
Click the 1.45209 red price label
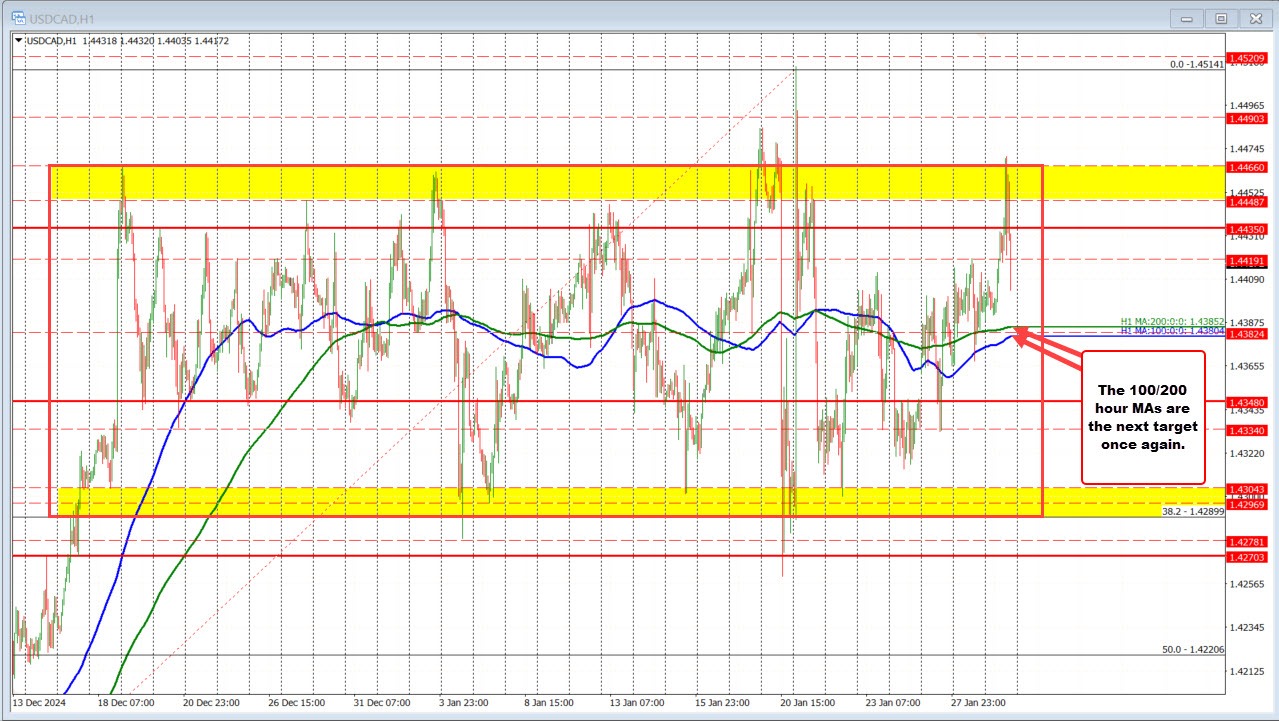click(1248, 59)
